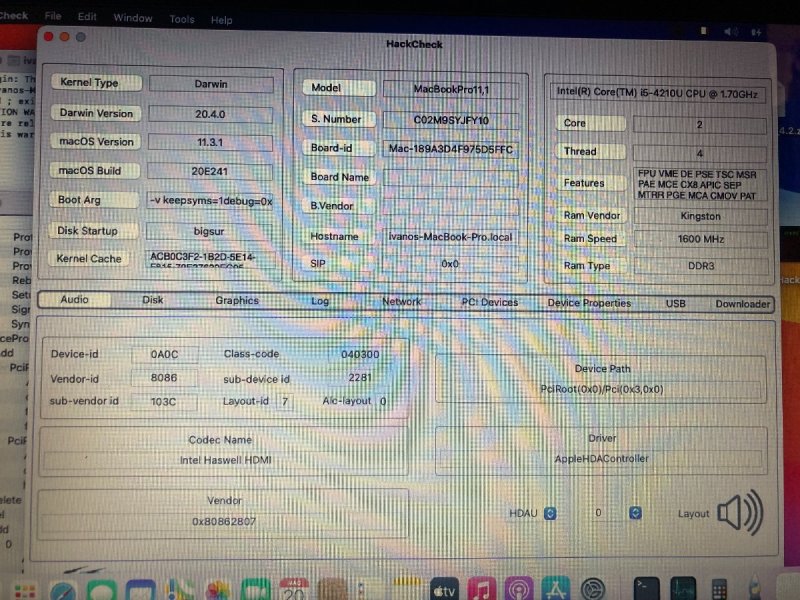Image resolution: width=800 pixels, height=600 pixels.
Task: Click the sub-vendor id field 103C
Action: coord(164,402)
